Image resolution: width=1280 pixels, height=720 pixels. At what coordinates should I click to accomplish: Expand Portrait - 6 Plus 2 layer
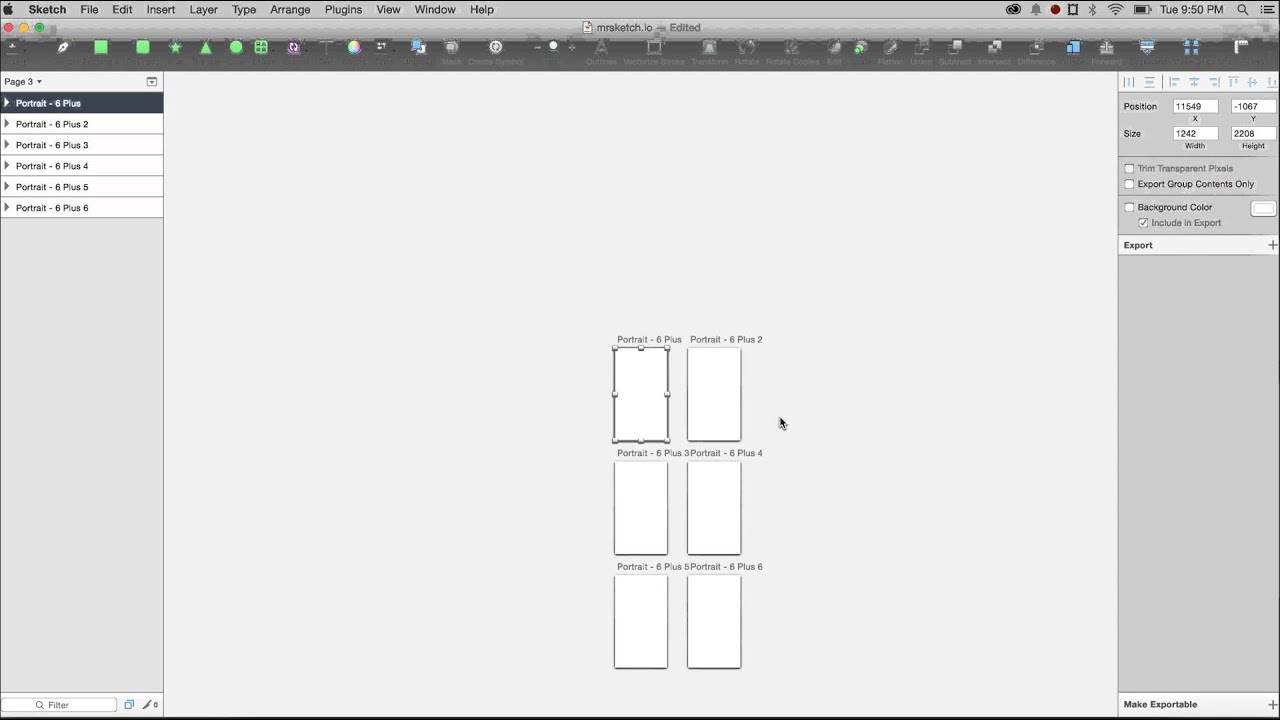point(7,124)
